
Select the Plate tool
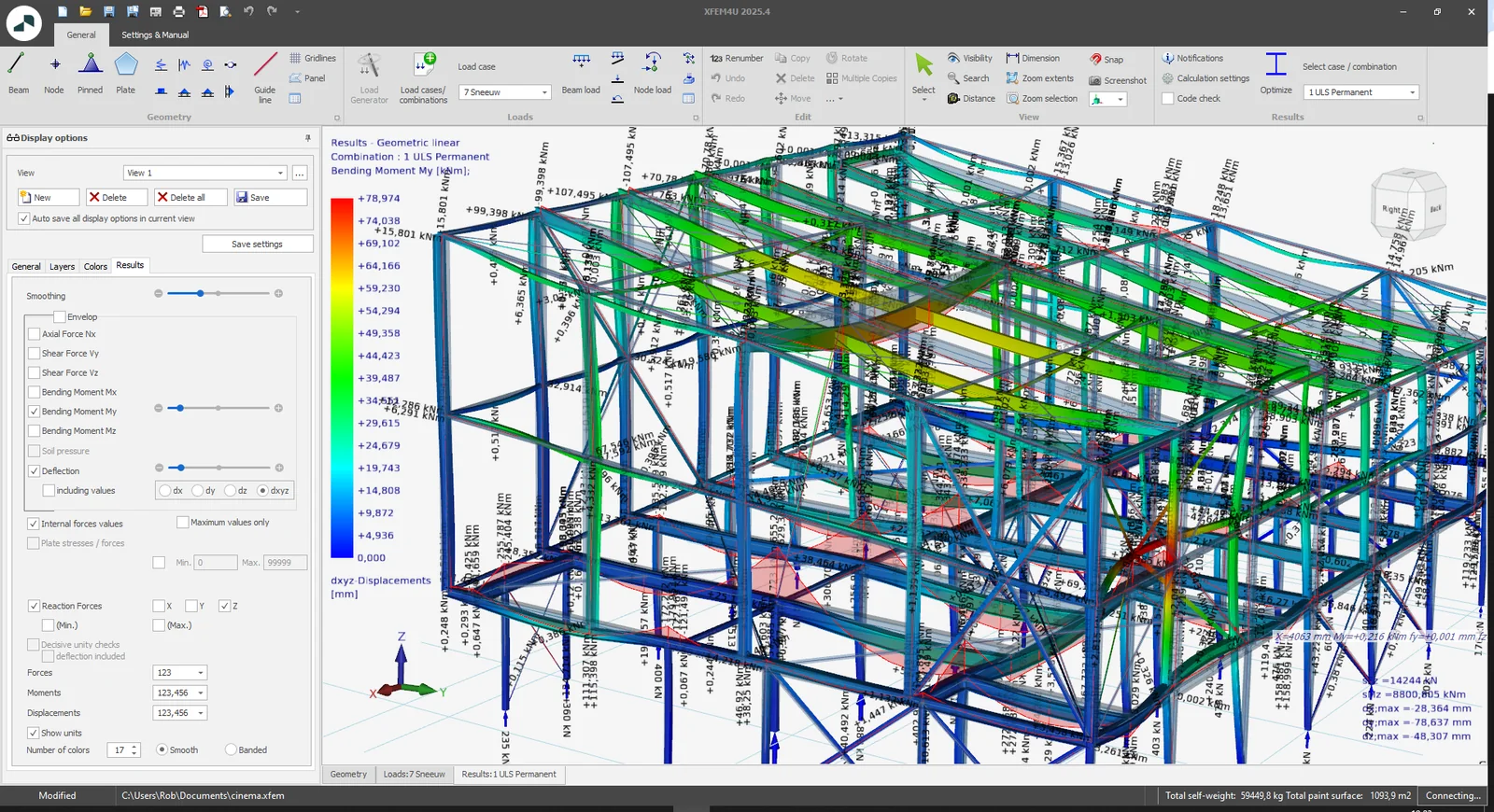126,74
